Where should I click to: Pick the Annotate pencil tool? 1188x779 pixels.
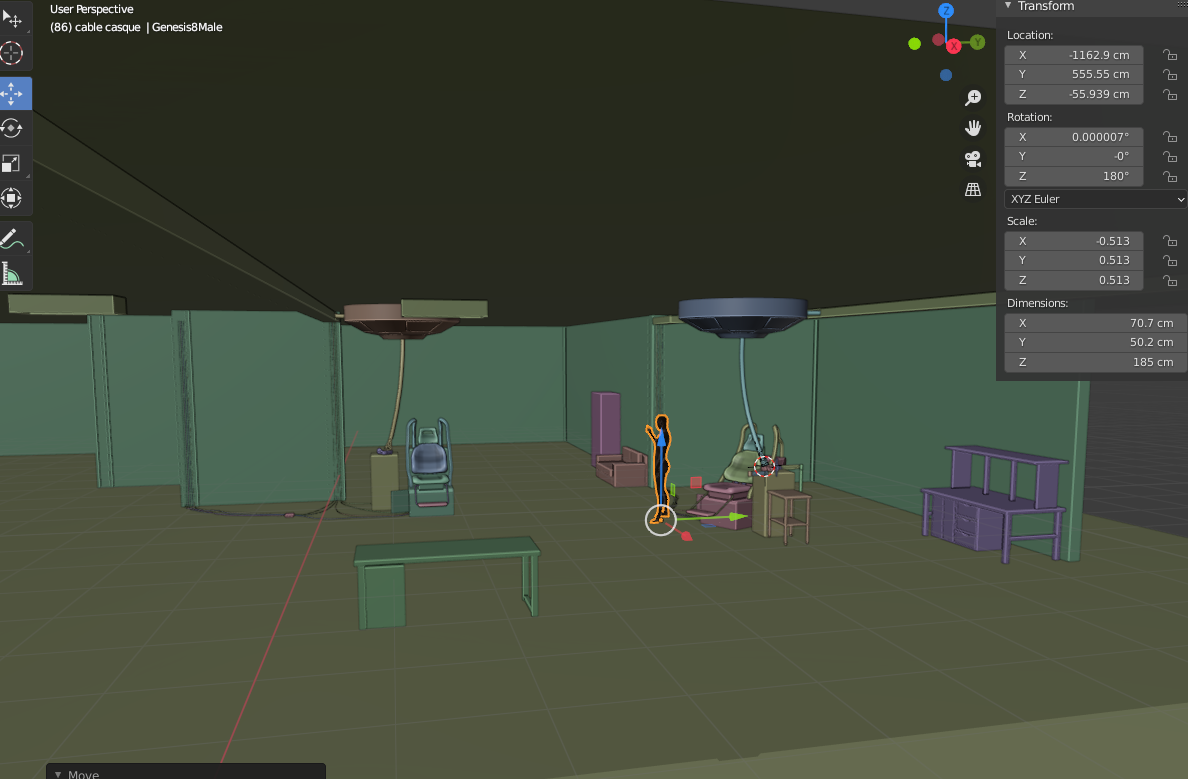tap(12, 239)
